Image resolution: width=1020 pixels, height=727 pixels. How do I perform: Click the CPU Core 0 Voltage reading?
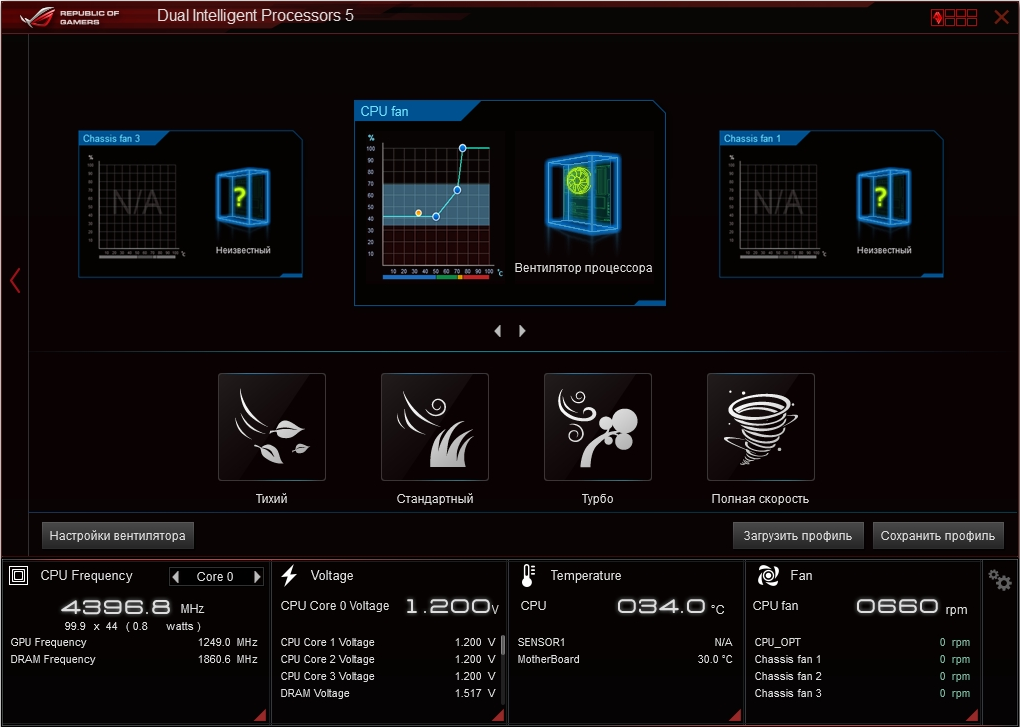pyautogui.click(x=390, y=606)
